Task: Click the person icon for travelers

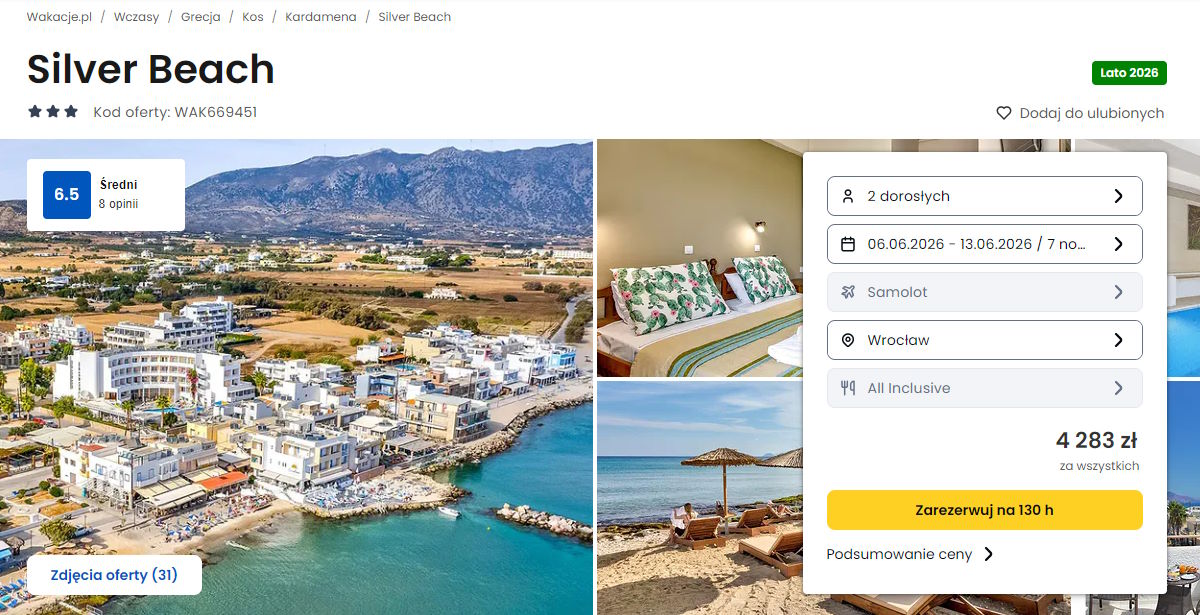Action: pos(848,196)
